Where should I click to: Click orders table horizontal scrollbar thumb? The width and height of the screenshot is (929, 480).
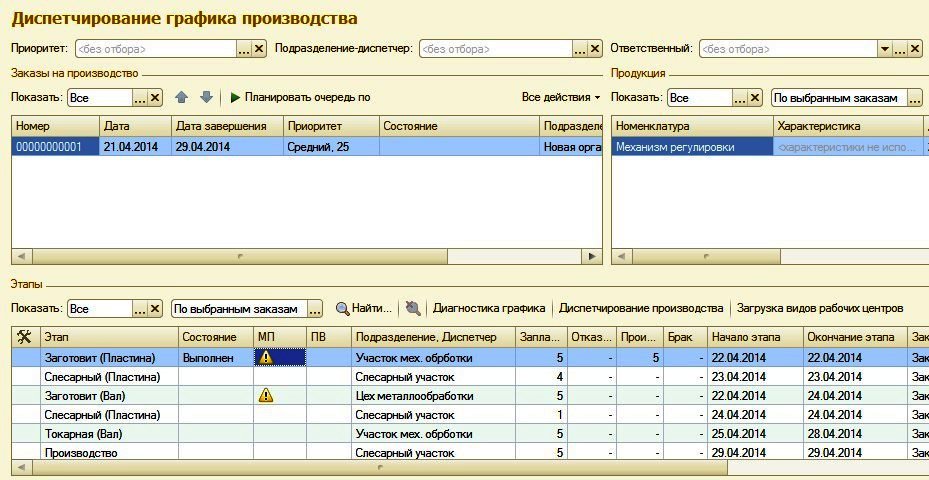[240, 257]
